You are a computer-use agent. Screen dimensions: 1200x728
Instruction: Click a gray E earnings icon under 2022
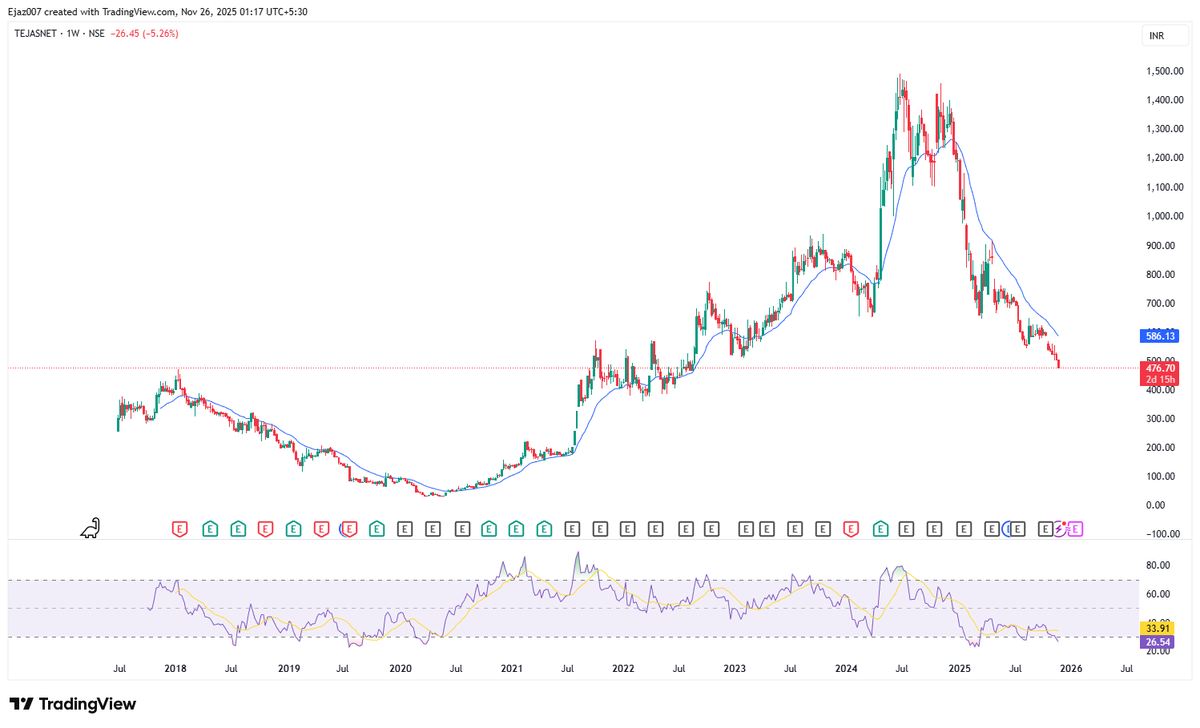pos(627,528)
